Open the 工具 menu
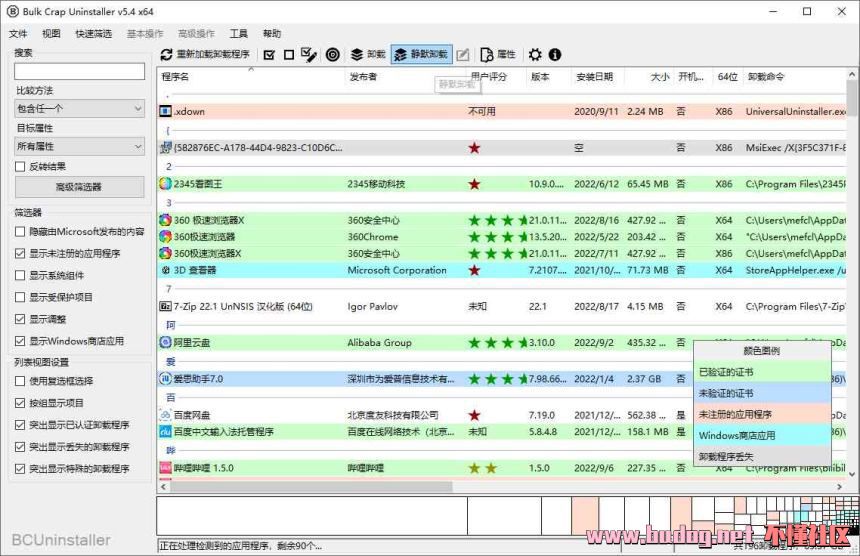 click(238, 33)
